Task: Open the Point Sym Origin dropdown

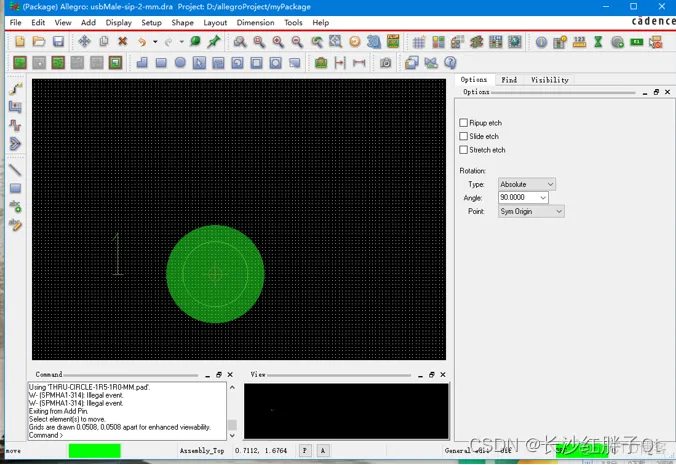Action: pos(531,211)
